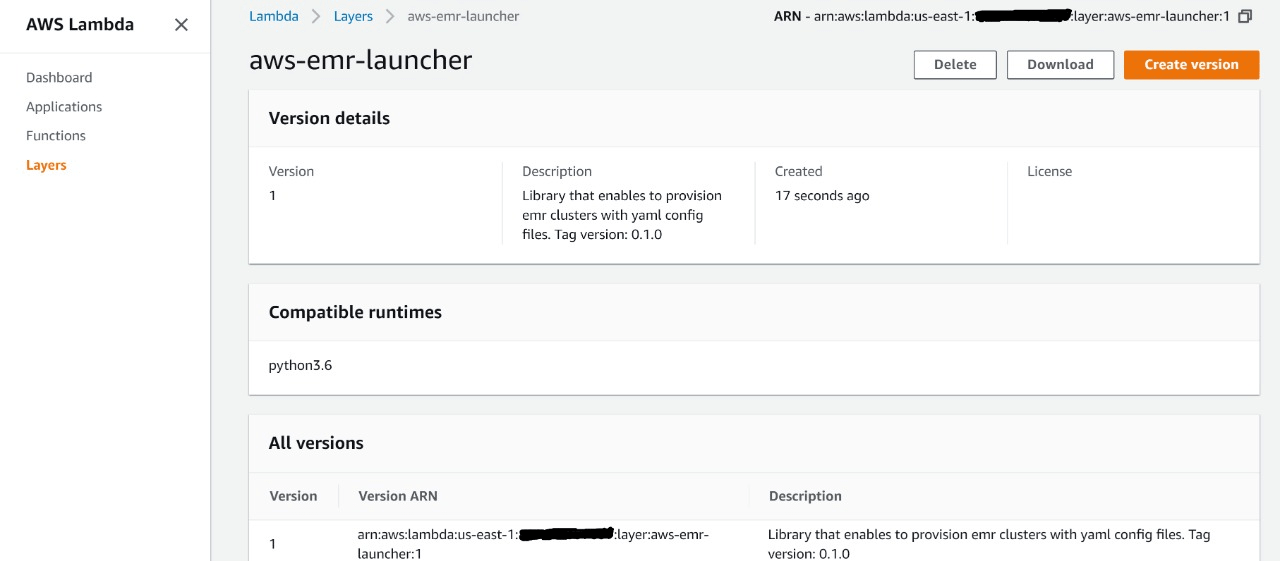This screenshot has height=561, width=1280.
Task: Select the version ARN in row 1
Action: (x=533, y=543)
